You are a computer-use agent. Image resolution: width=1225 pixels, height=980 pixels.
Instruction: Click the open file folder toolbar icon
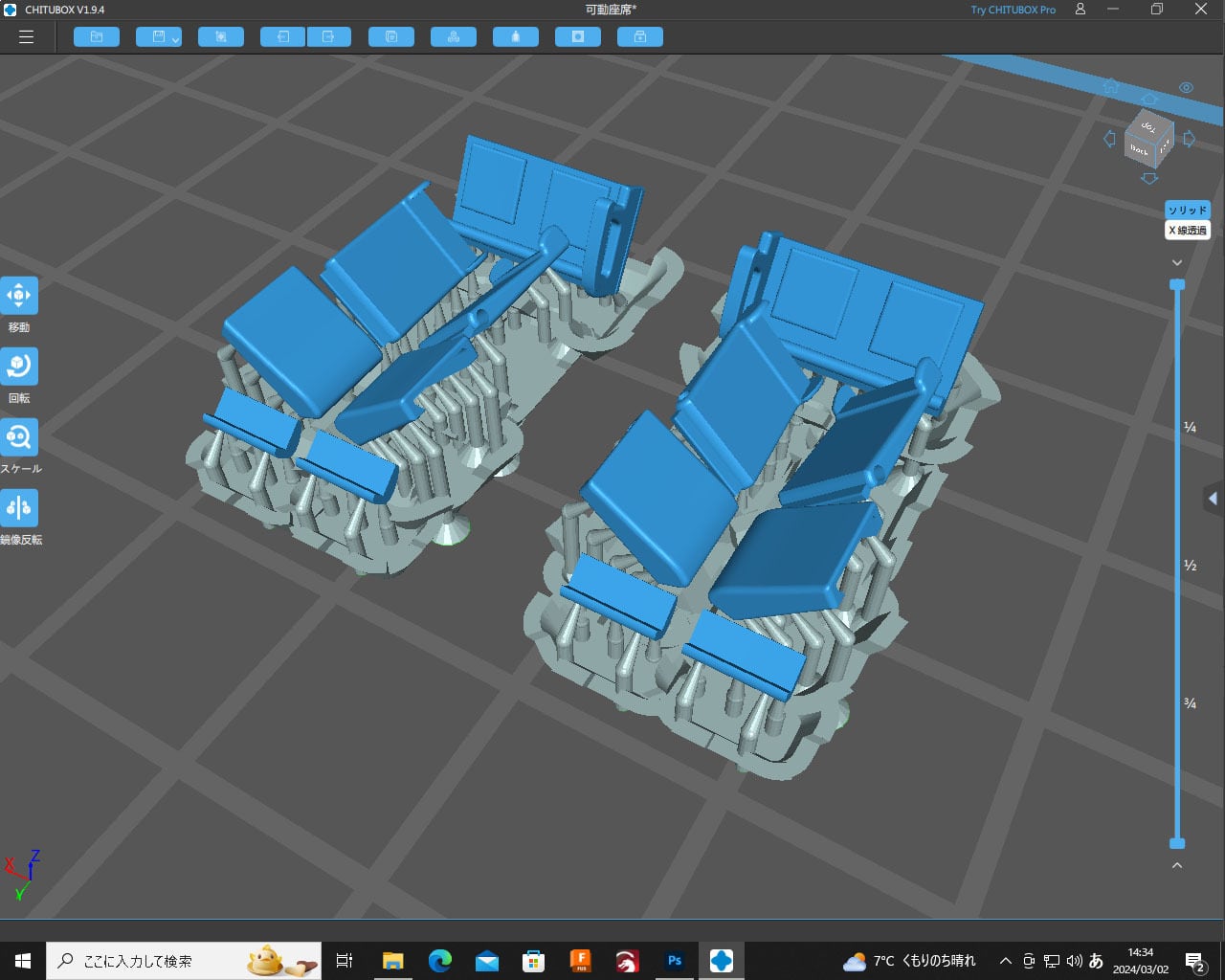click(97, 37)
